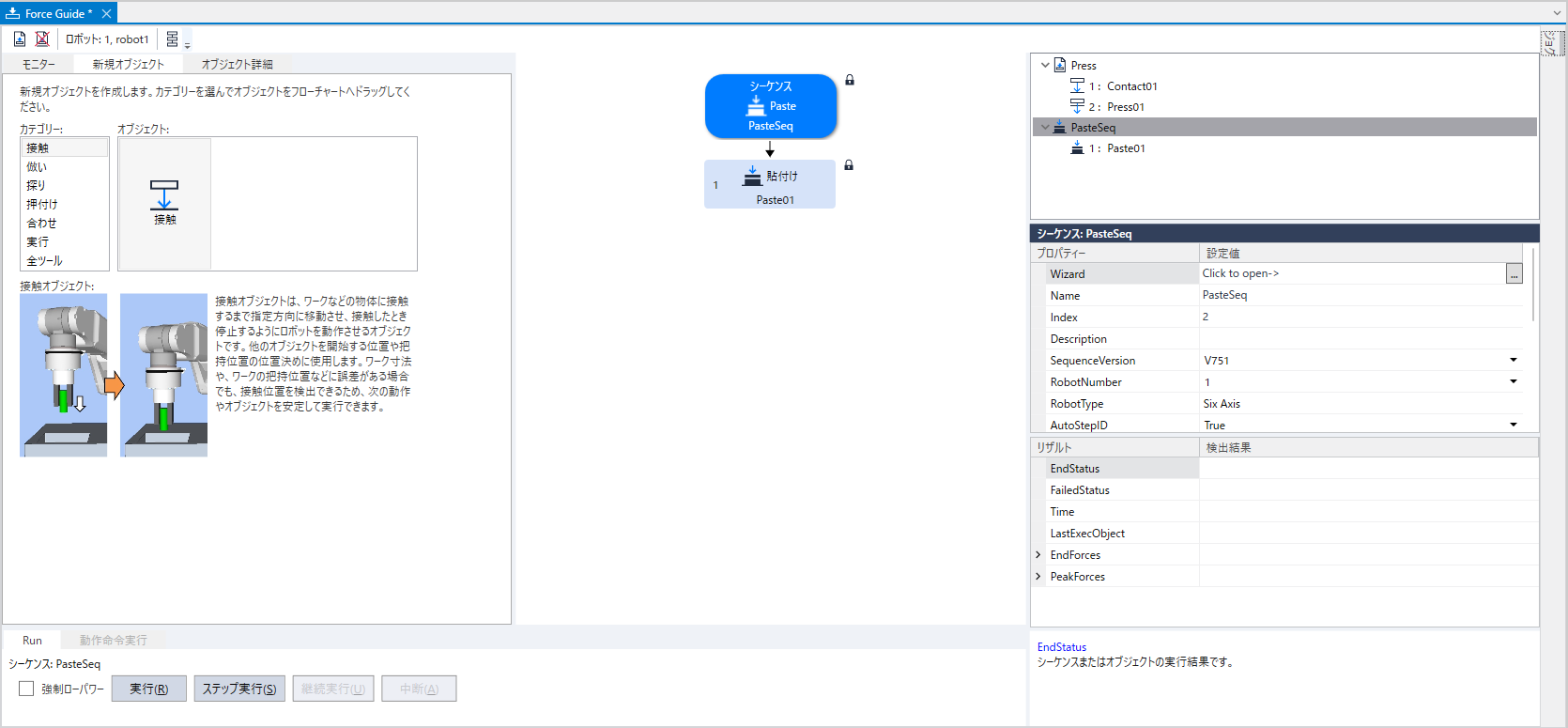Expand the EndForces result row

[x=1038, y=555]
